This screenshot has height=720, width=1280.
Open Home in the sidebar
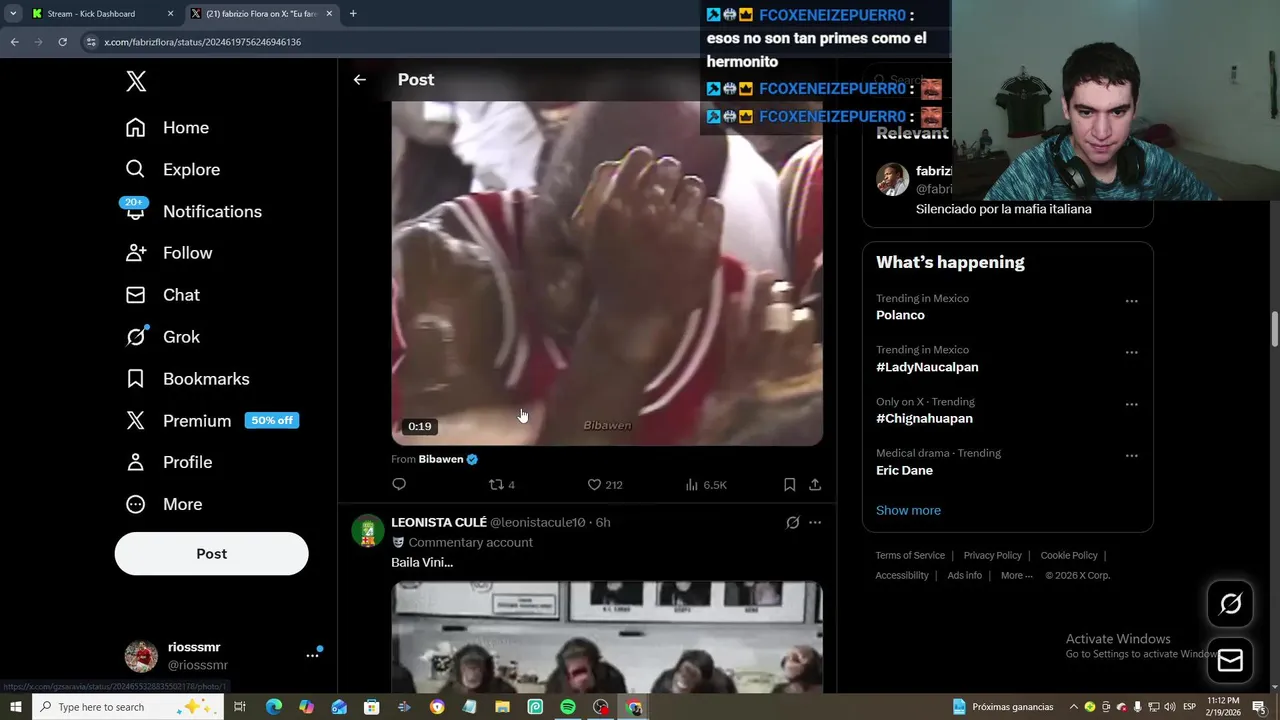click(x=167, y=128)
